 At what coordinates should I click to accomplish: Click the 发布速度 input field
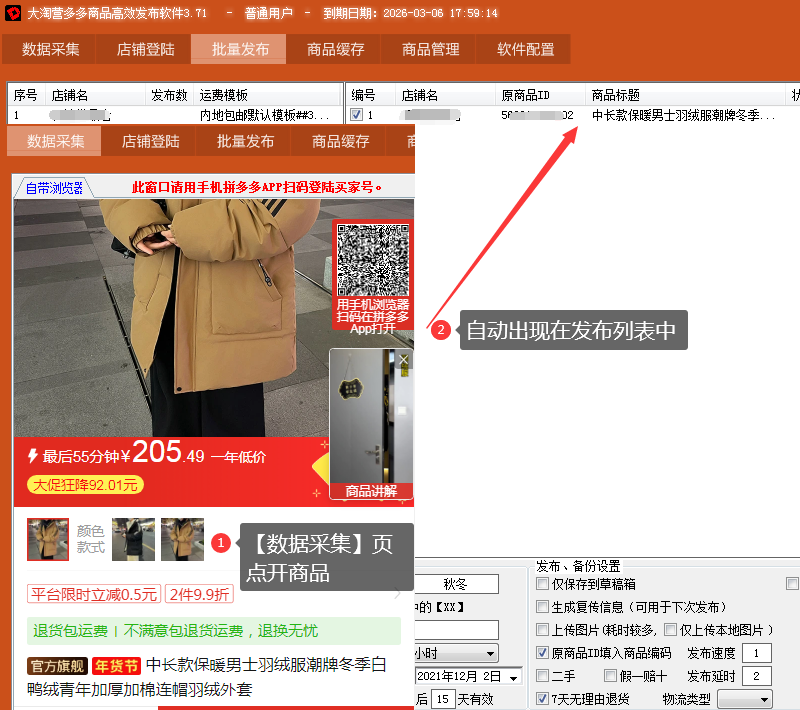(756, 653)
